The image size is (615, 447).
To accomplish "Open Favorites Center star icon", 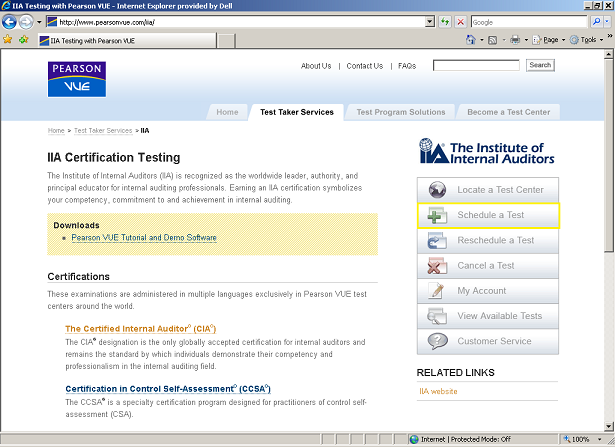I will coord(8,40).
